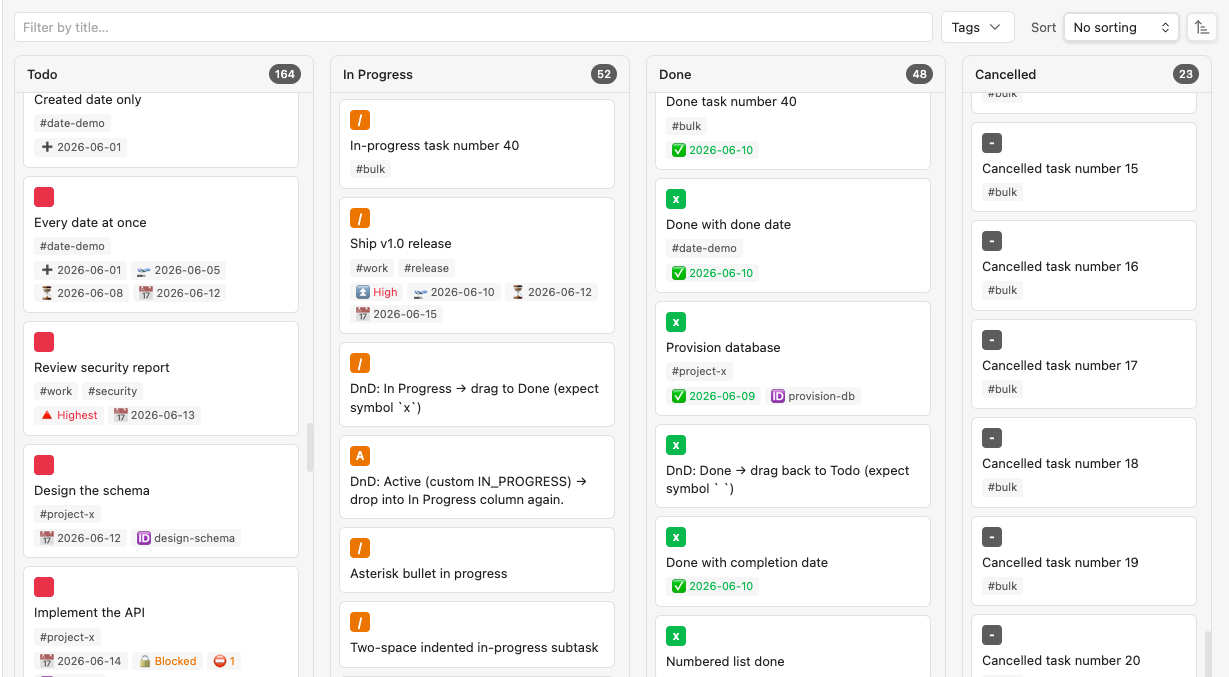This screenshot has height=677, width=1229.
Task: Toggle status box on Design the schema
Action: (x=44, y=465)
